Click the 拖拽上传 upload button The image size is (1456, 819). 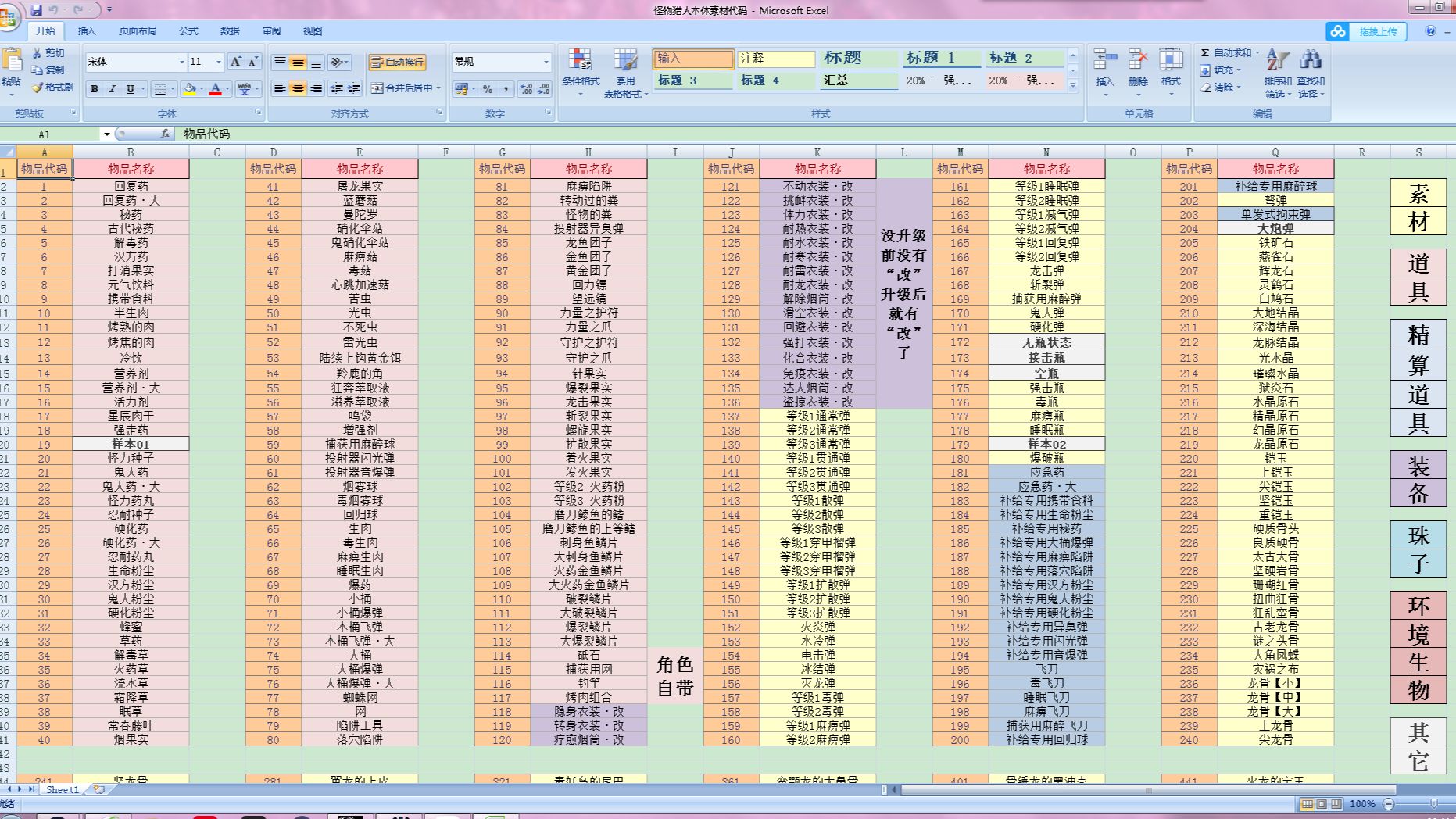[1367, 31]
